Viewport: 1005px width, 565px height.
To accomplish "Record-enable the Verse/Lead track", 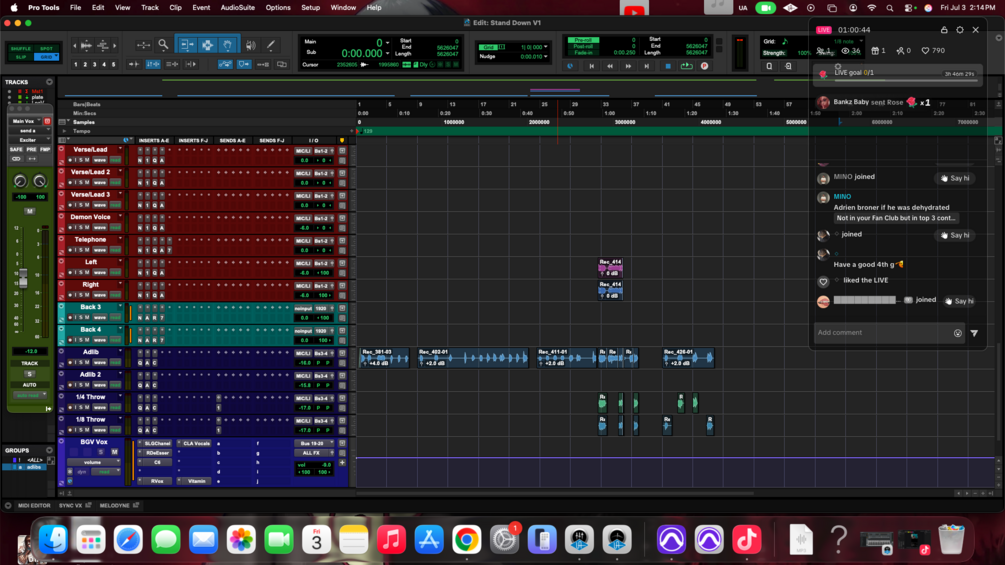I will [71, 160].
